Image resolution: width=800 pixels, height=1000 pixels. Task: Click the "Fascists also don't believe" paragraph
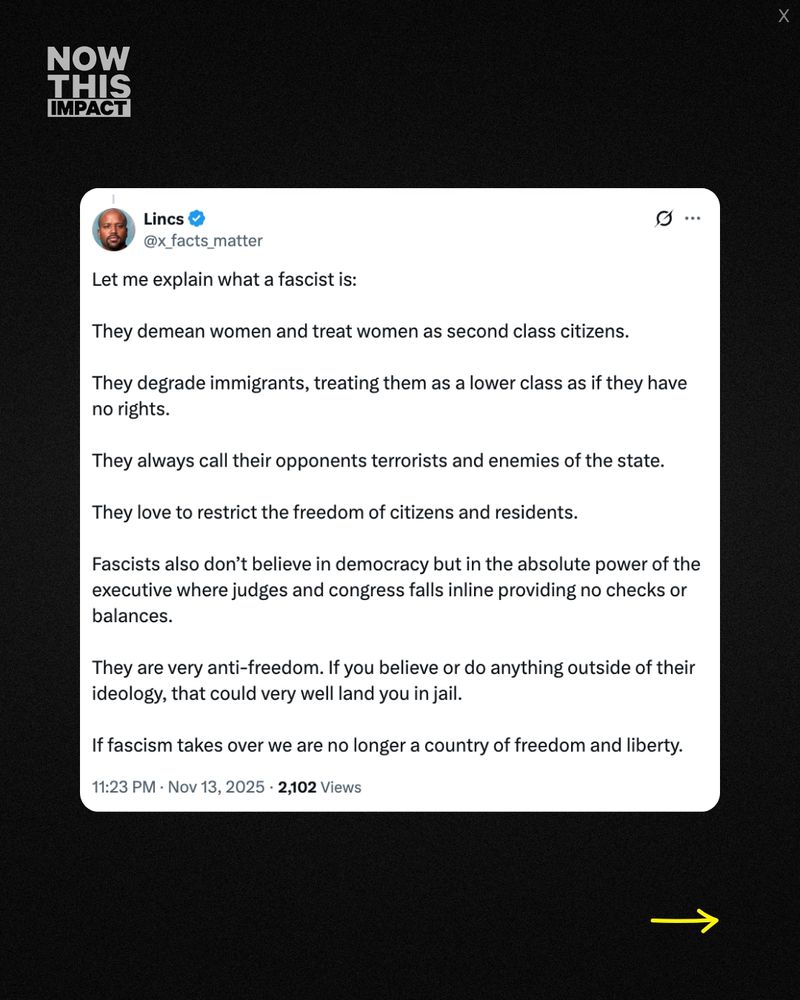coord(396,590)
